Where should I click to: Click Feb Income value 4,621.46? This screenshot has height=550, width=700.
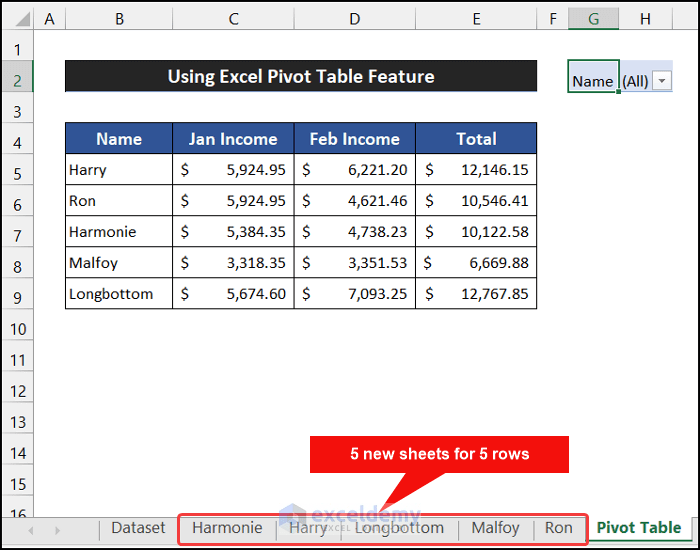click(x=355, y=200)
